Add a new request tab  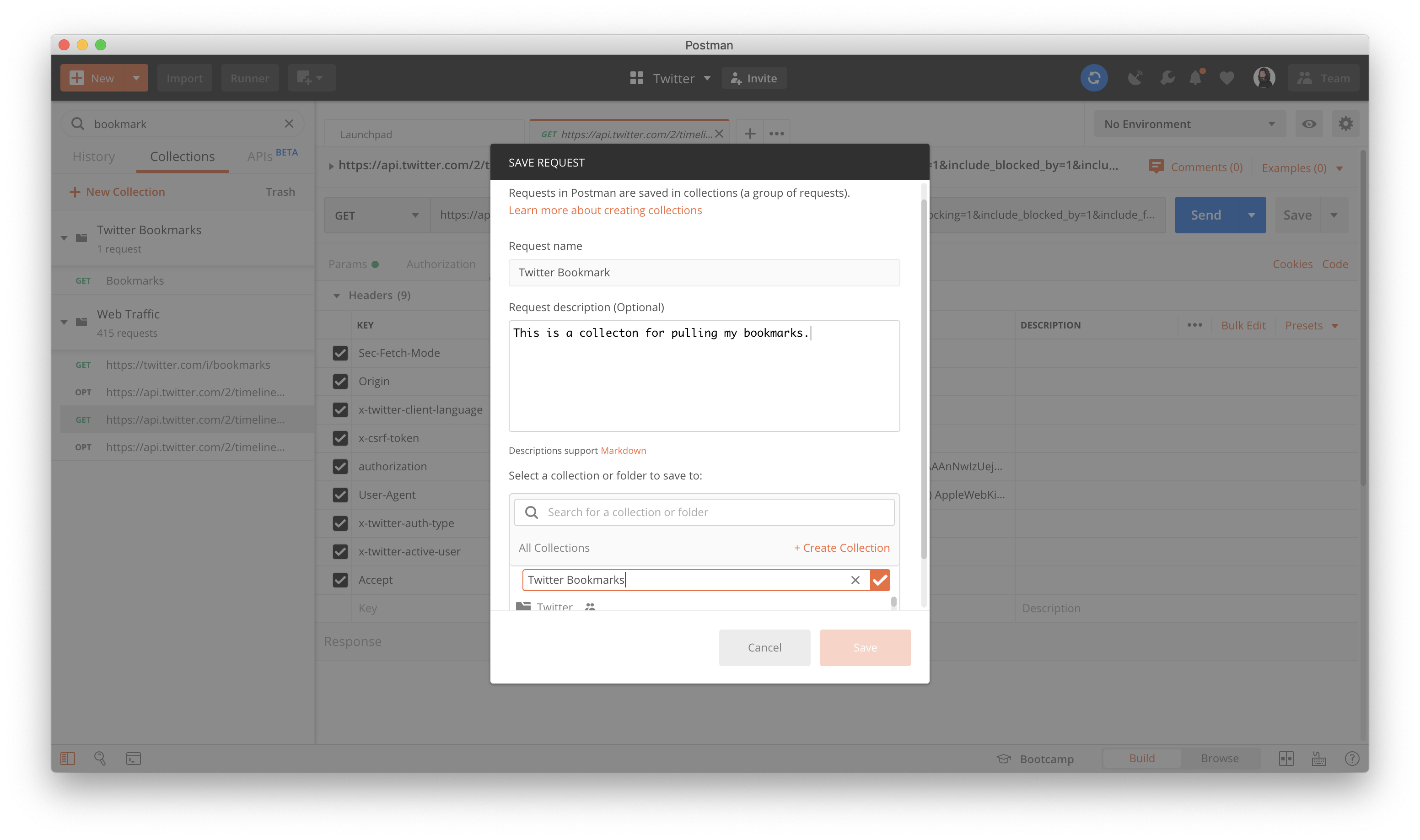[750, 134]
